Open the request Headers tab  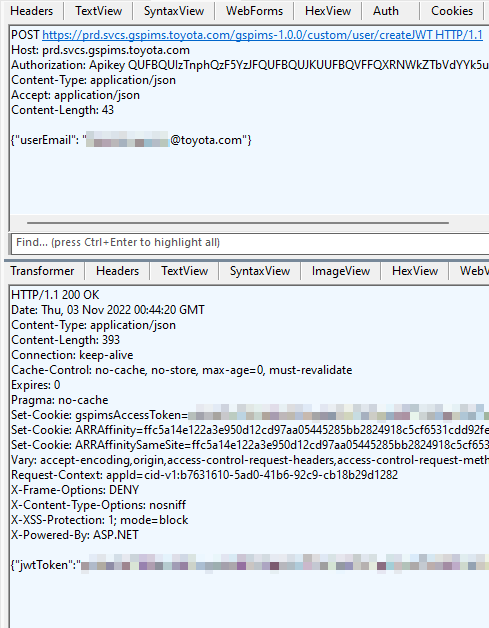(32, 11)
